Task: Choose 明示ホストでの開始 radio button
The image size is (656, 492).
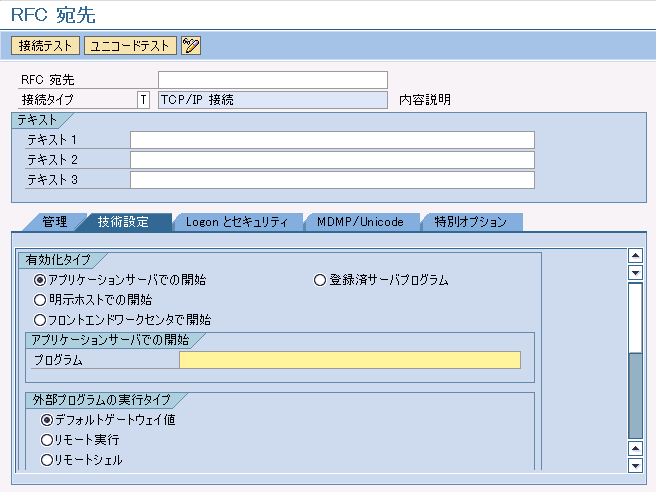Action: click(x=41, y=300)
